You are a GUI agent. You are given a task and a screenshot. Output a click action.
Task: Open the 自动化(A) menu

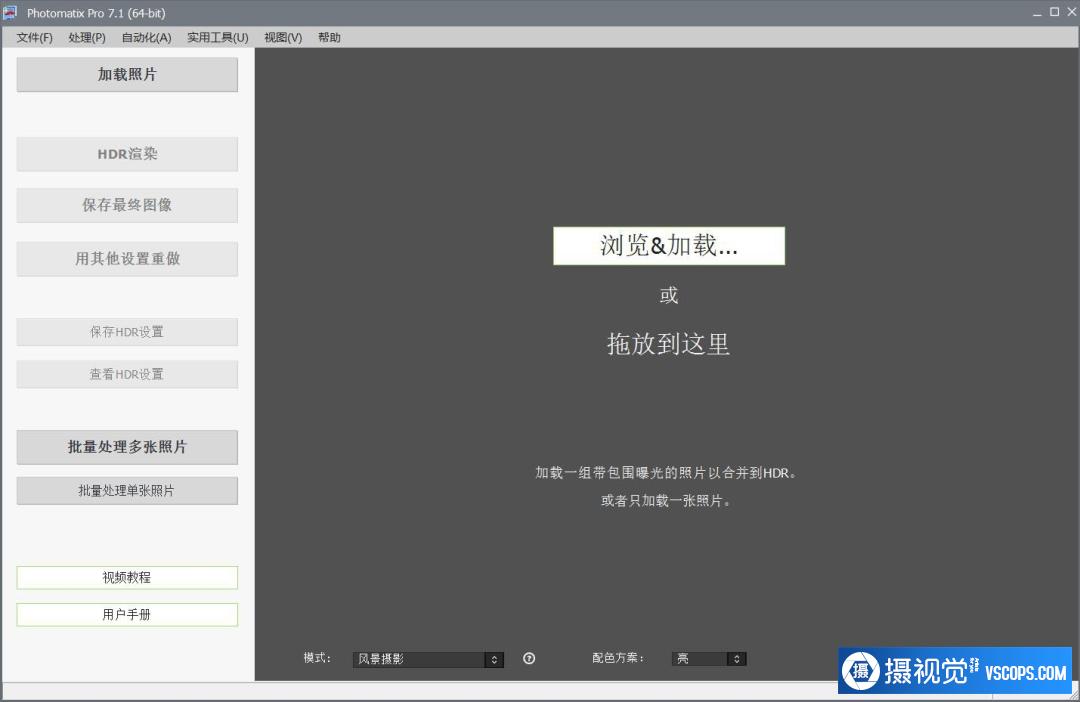[x=146, y=37]
